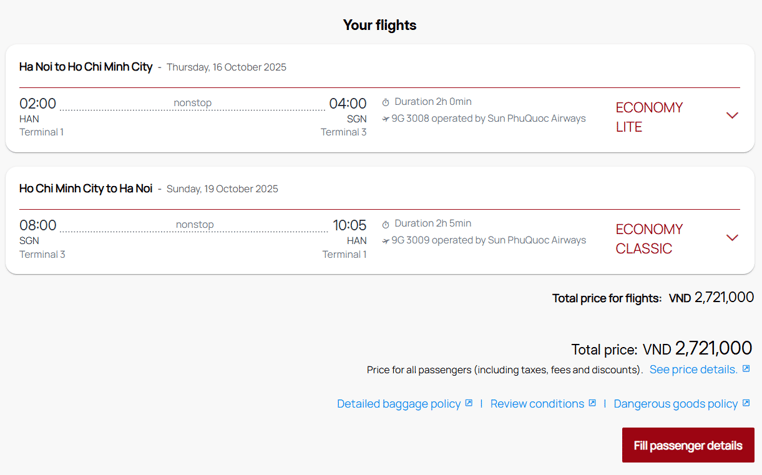
Task: Open the Dangerous goods policy link
Action: tap(675, 404)
